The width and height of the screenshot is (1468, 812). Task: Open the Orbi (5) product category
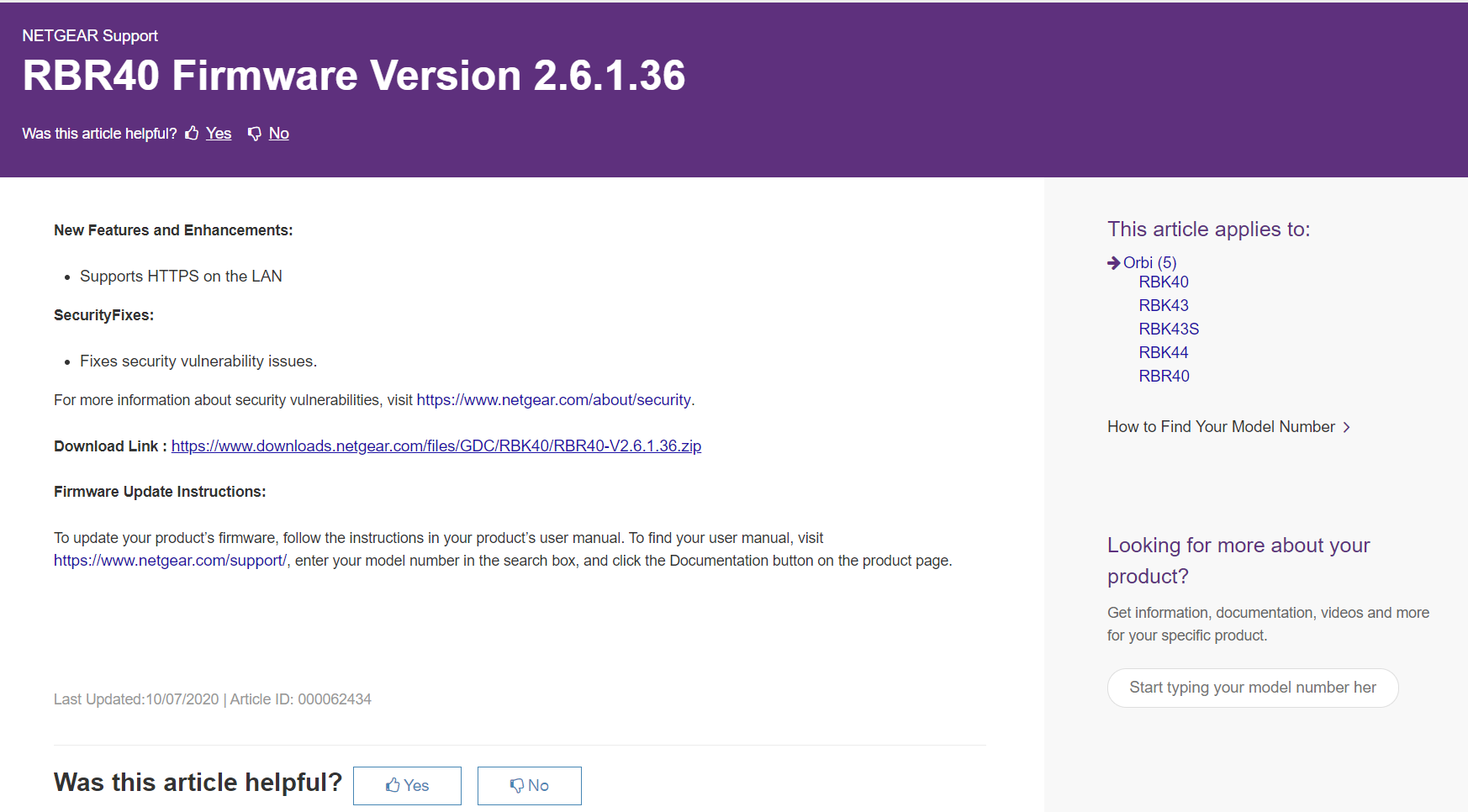point(1150,263)
